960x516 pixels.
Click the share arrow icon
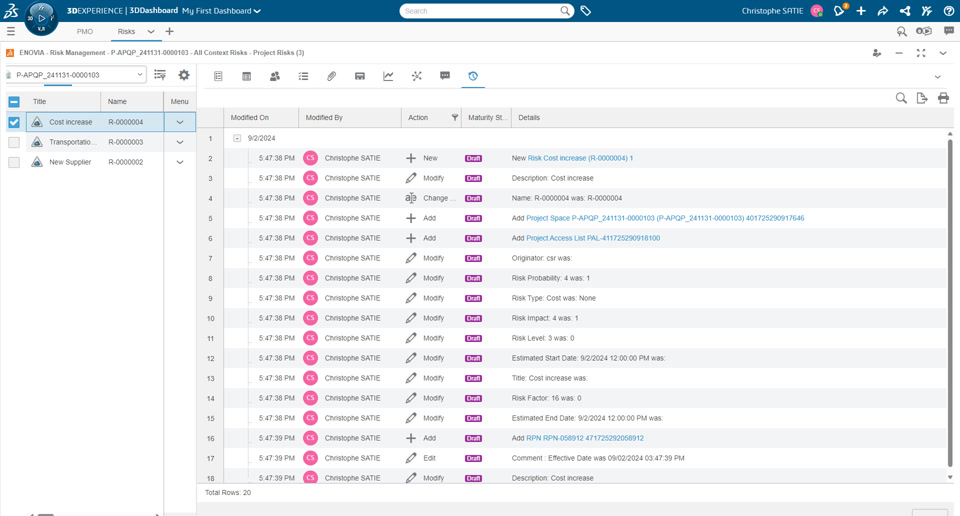point(883,11)
